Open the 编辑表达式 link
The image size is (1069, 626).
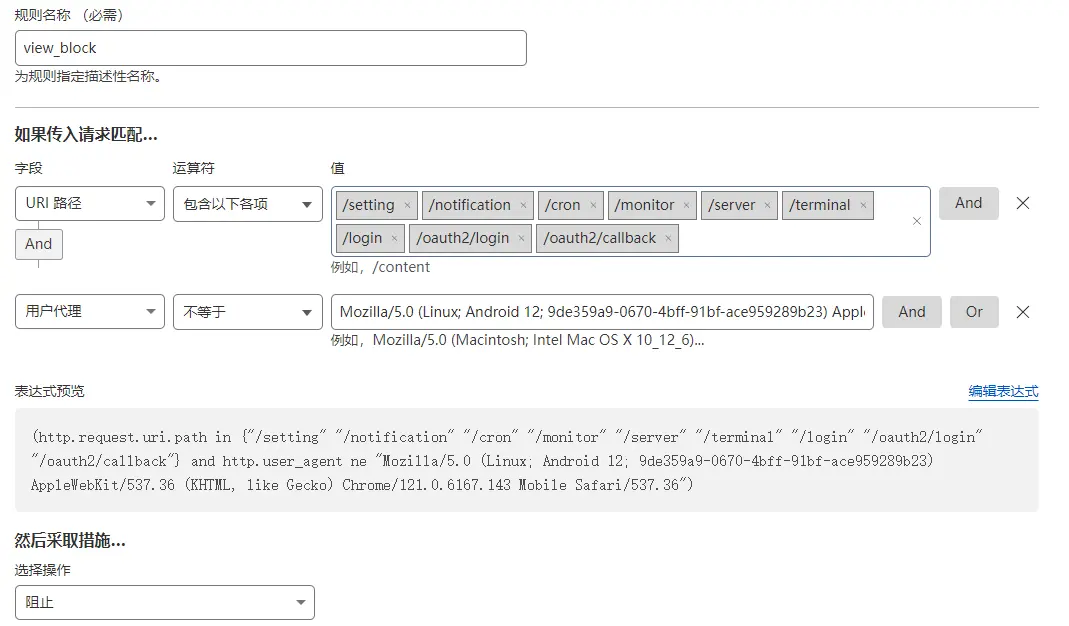click(x=1004, y=391)
